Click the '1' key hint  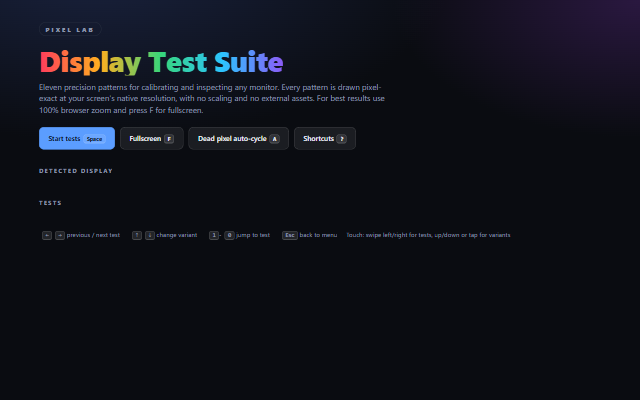click(213, 236)
